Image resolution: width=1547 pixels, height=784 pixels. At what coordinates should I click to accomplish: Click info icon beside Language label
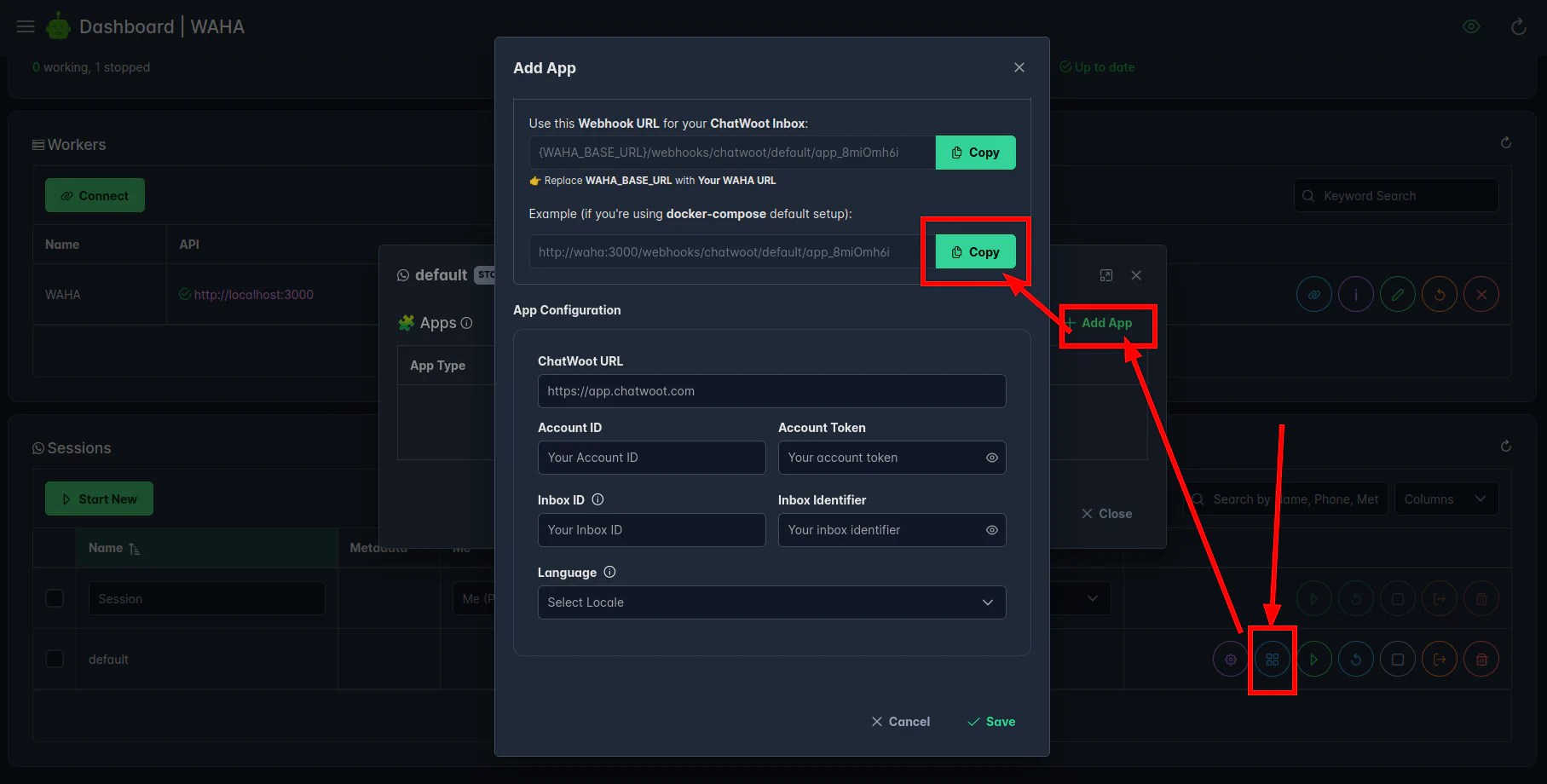609,572
